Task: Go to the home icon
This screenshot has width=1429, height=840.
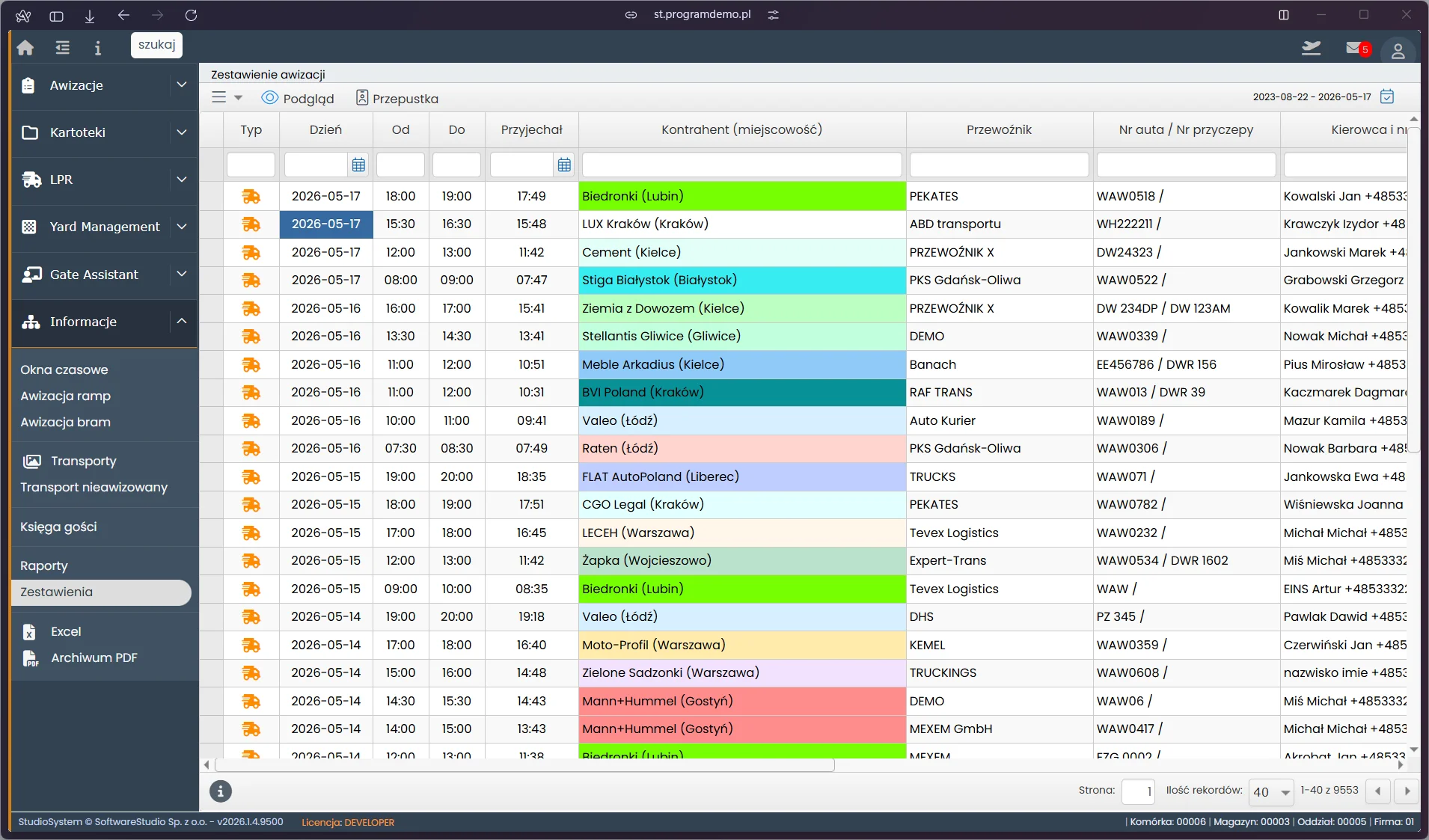Action: coord(25,48)
